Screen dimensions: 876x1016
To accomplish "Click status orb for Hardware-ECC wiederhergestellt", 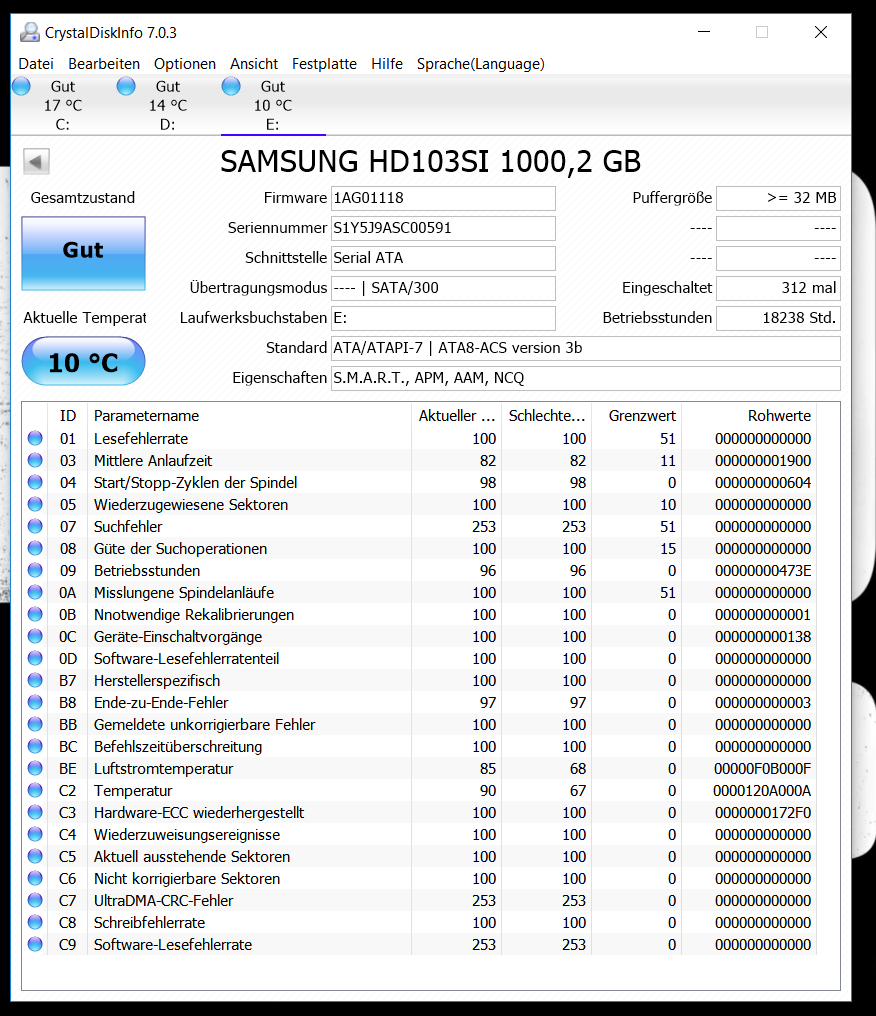I will tap(35, 813).
